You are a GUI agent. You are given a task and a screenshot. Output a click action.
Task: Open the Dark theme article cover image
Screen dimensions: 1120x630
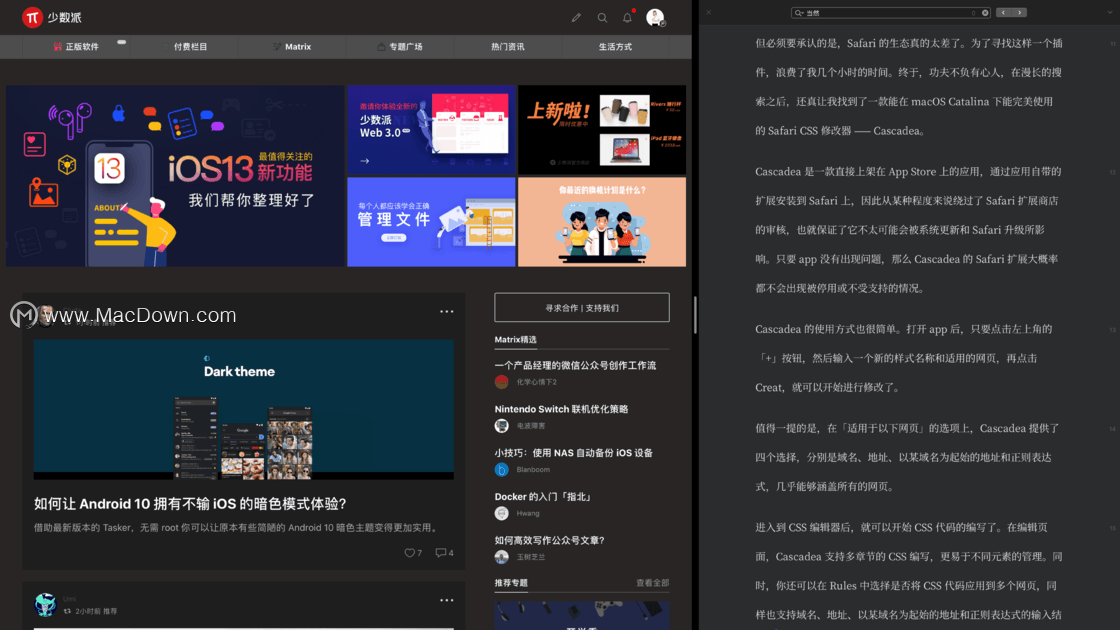[244, 409]
